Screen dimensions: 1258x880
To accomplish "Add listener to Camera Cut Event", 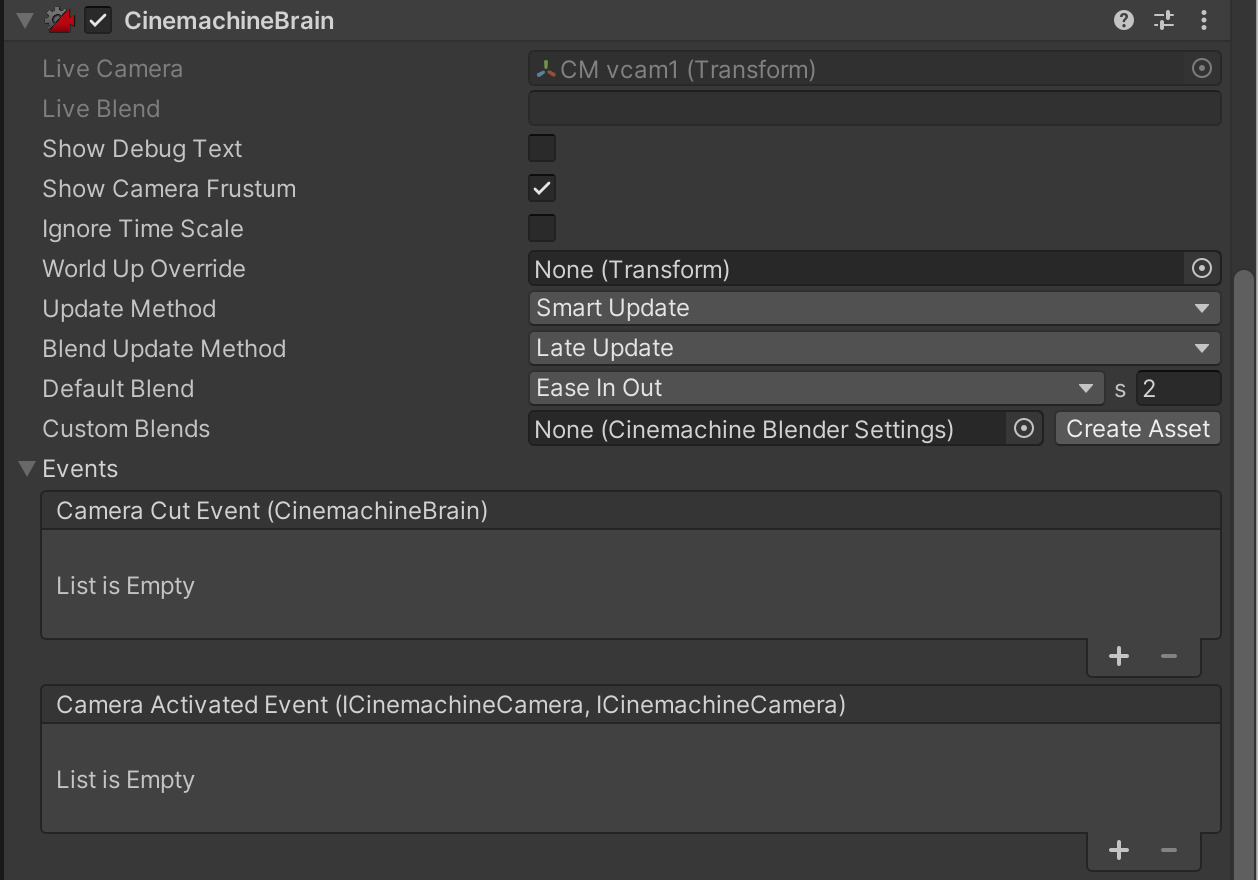I will (x=1119, y=657).
